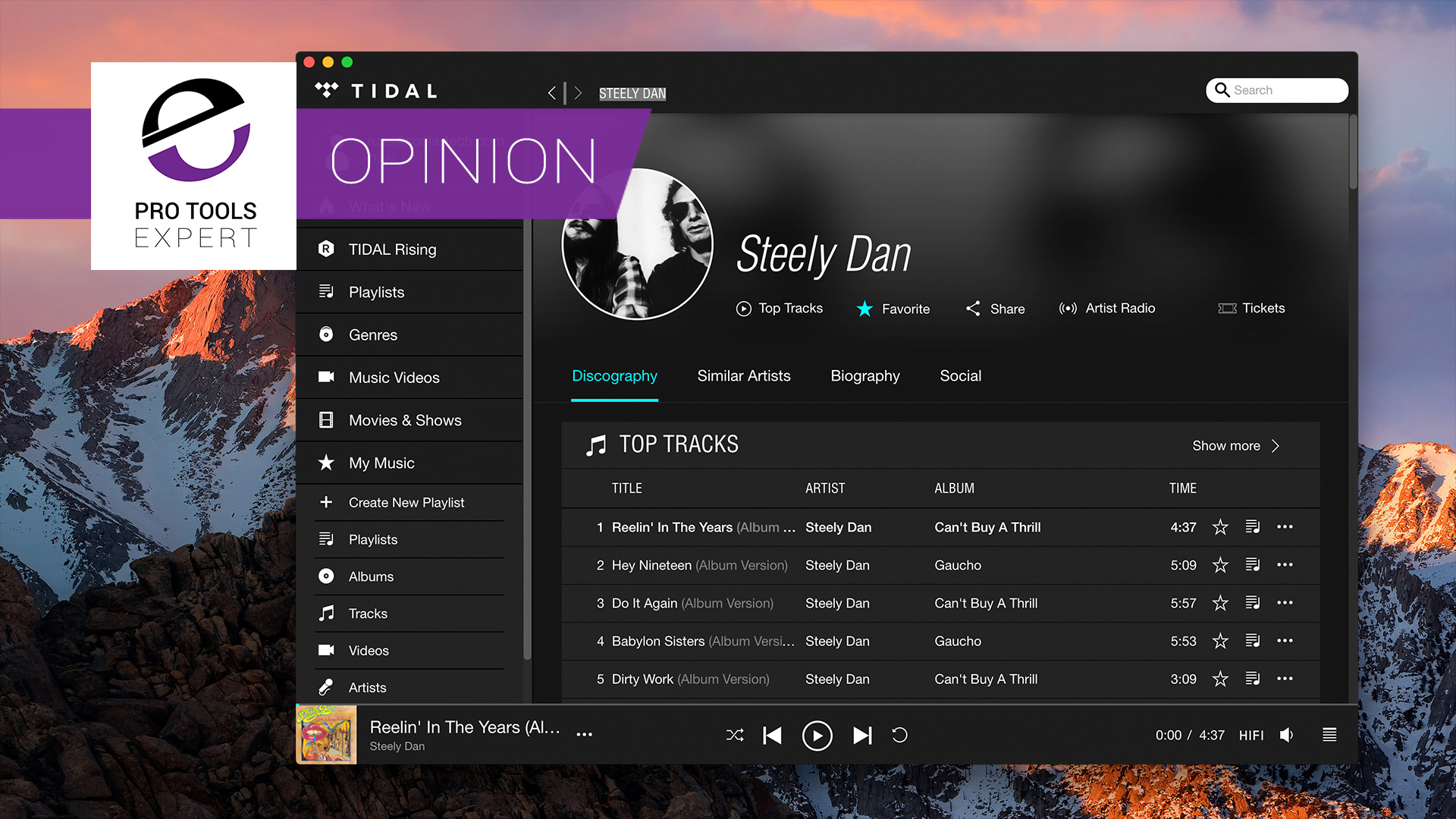Add Do It Again to playlist
1456x819 pixels.
coord(1253,602)
